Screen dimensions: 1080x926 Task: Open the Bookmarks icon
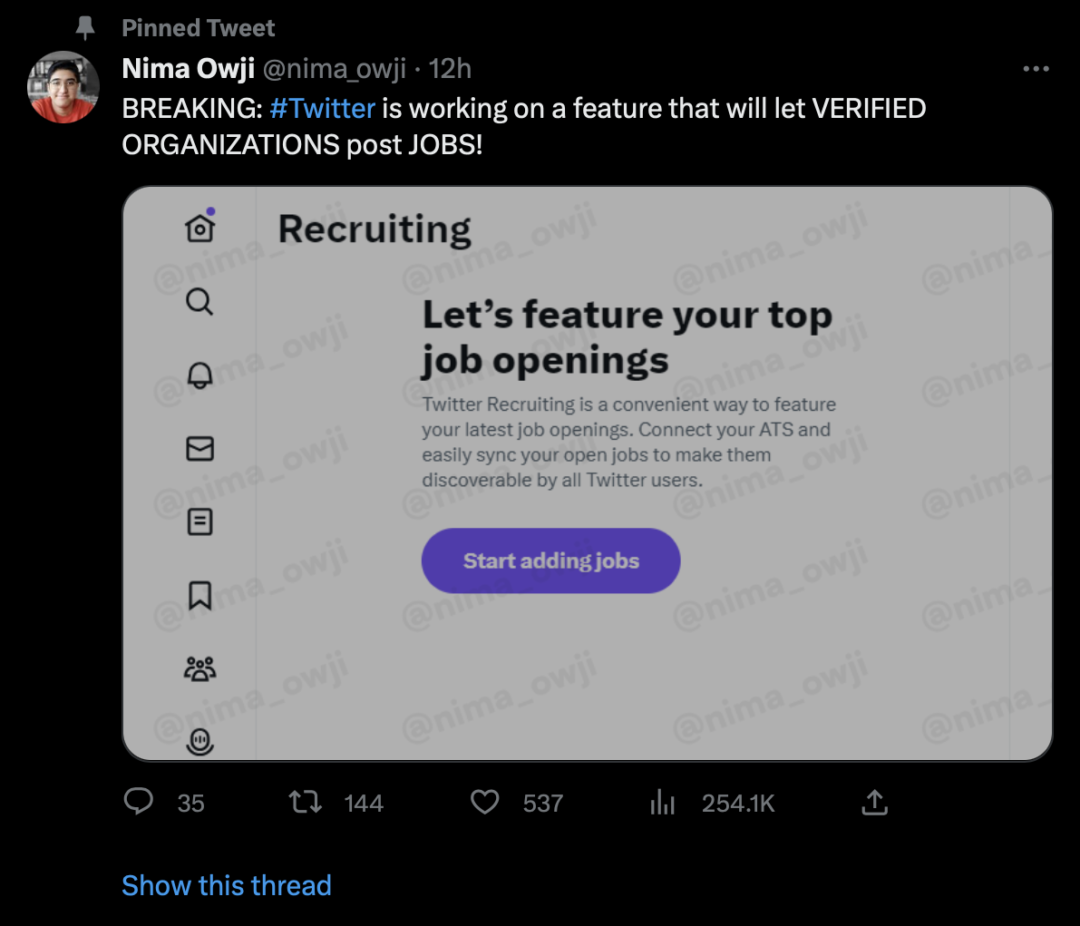[199, 594]
